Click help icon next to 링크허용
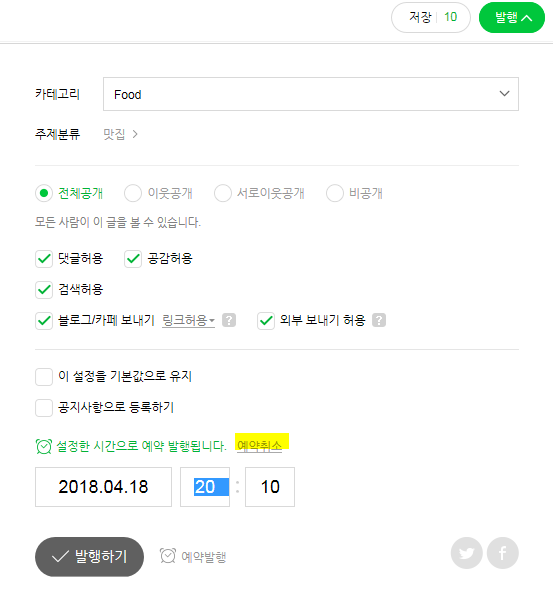Screen dimensions: 553x607 [x=229, y=320]
